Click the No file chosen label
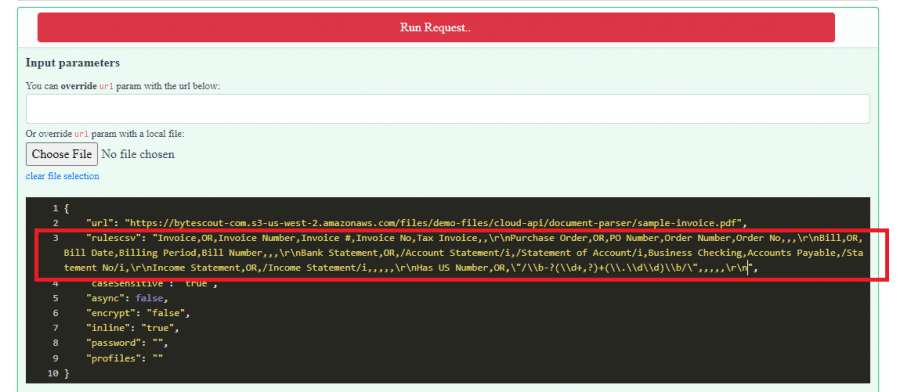900x392 pixels. click(x=138, y=154)
